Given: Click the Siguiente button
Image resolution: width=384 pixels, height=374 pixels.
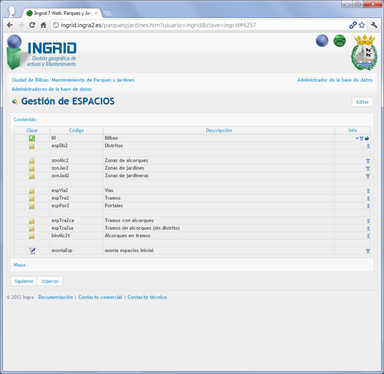Looking at the screenshot, I should (24, 281).
